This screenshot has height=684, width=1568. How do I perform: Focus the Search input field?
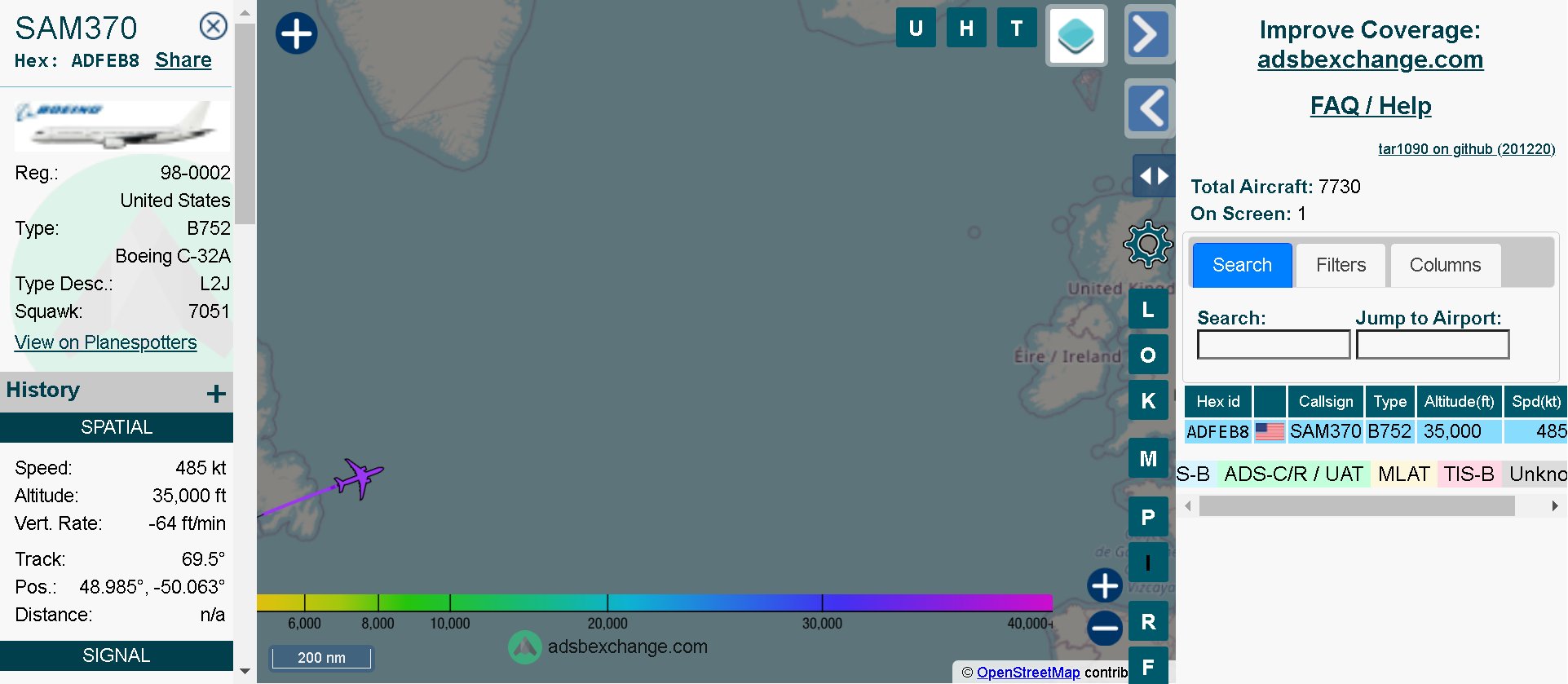[1274, 344]
